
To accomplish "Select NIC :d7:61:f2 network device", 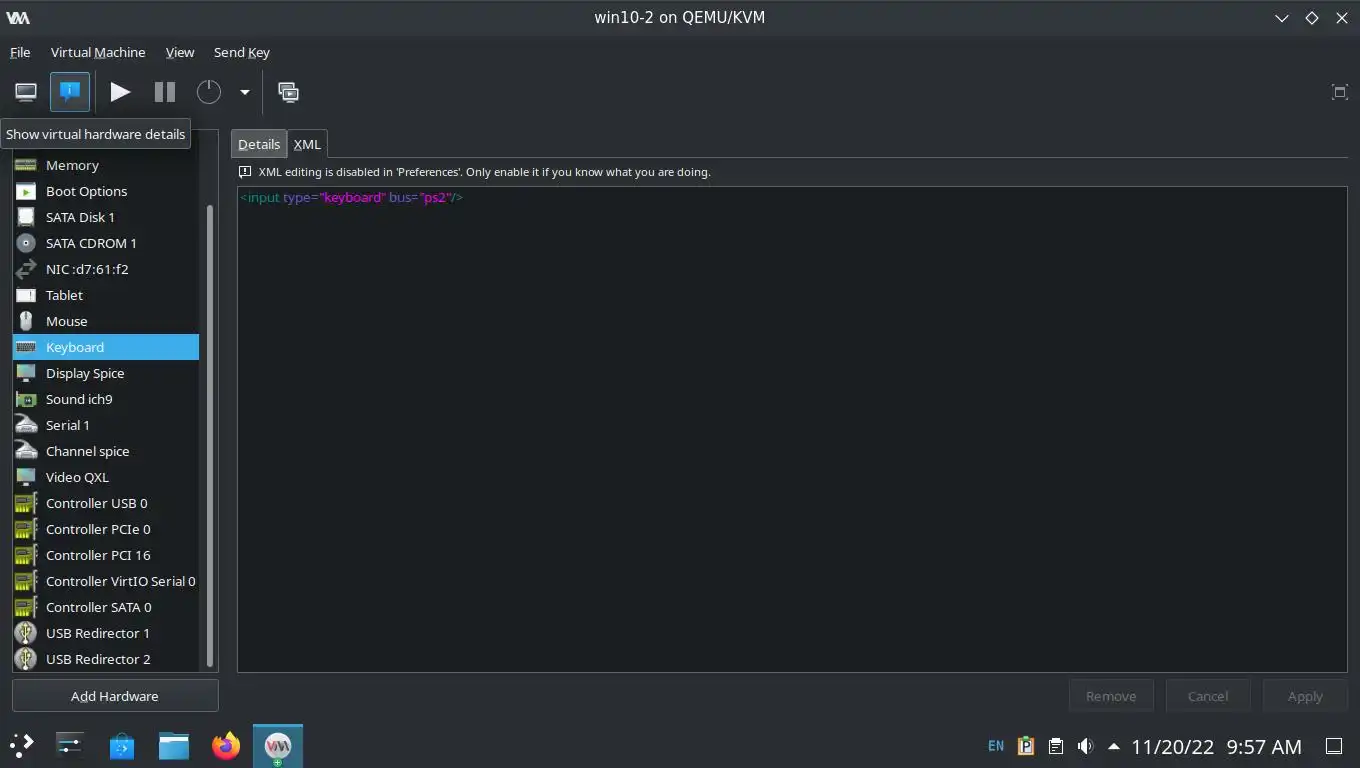I will coord(106,269).
